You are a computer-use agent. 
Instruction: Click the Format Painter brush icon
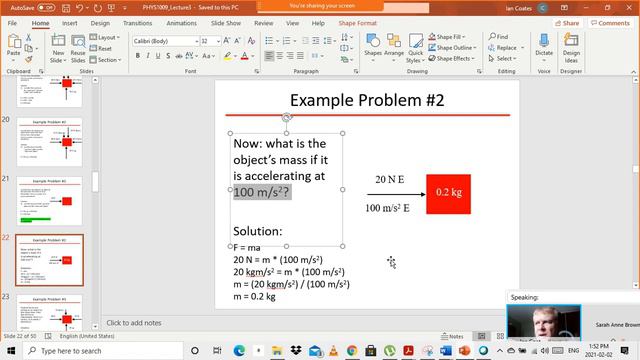click(29, 60)
